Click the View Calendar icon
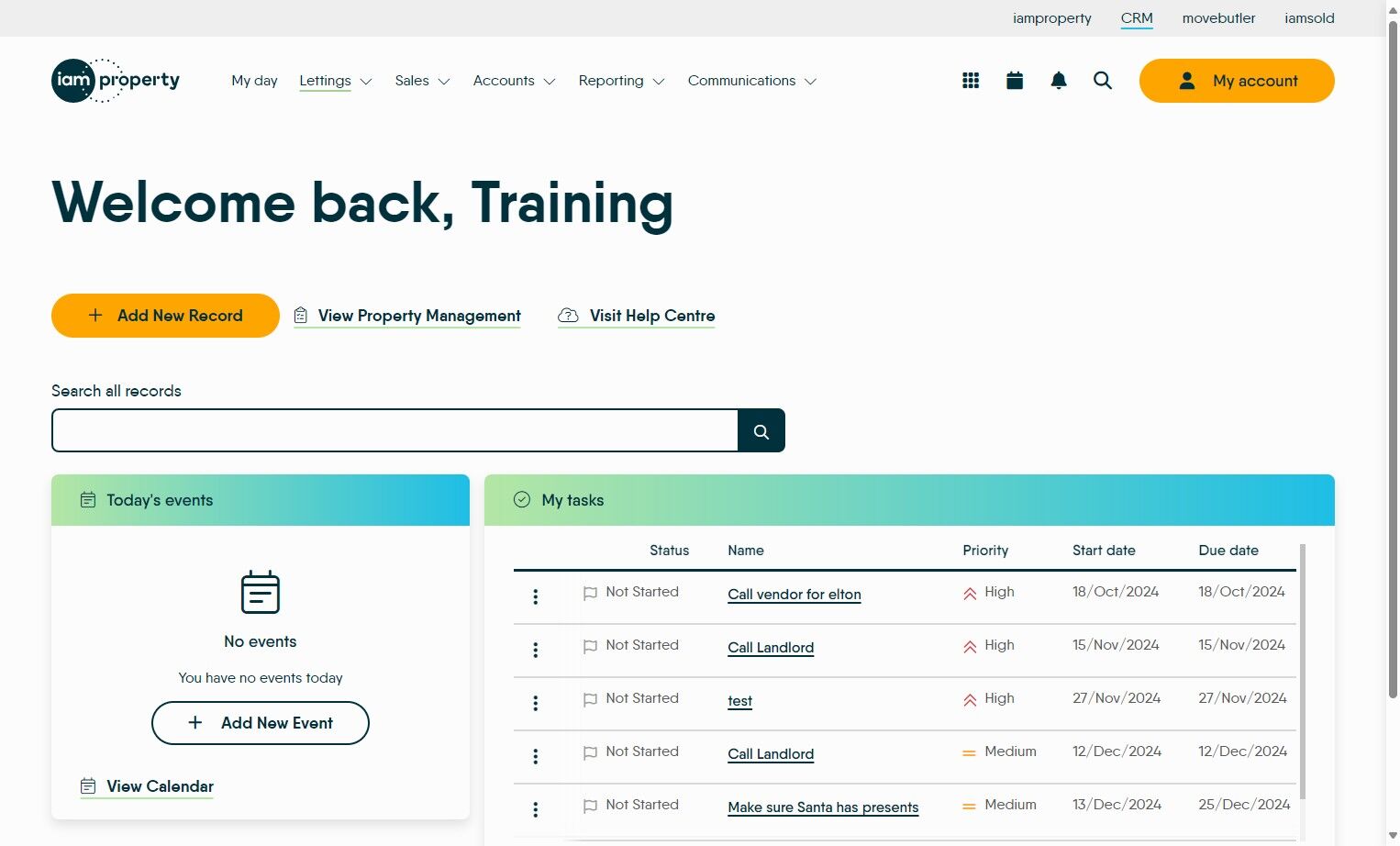 [88, 786]
